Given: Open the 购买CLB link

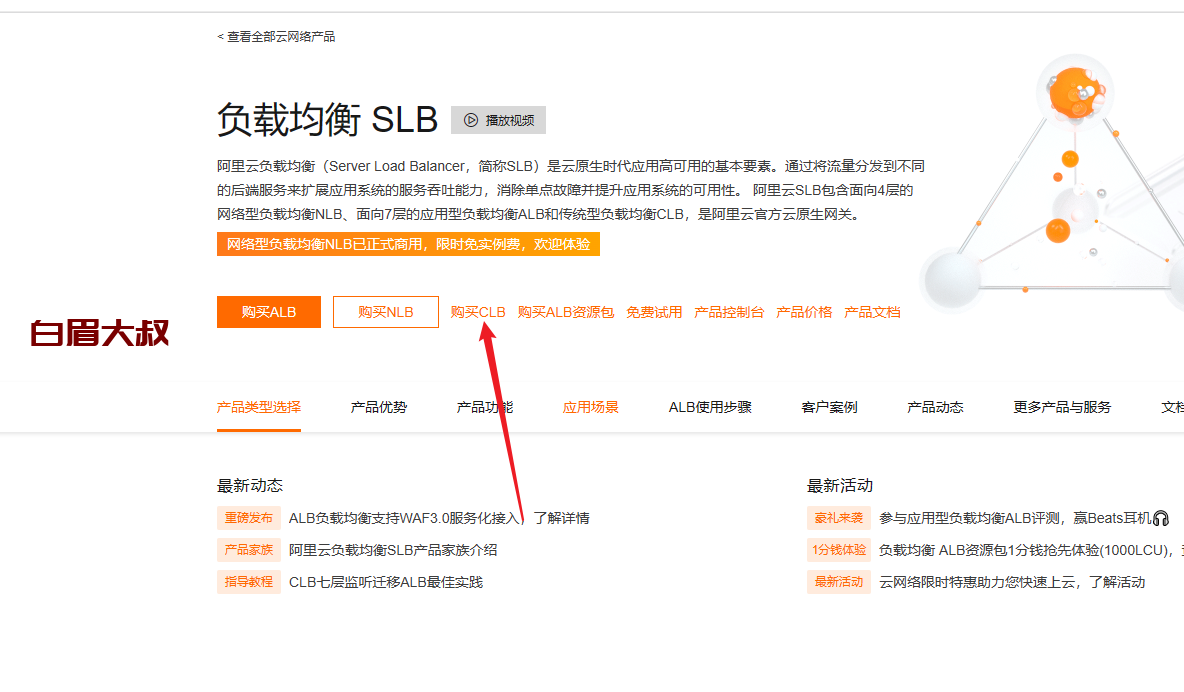Looking at the screenshot, I should [478, 312].
